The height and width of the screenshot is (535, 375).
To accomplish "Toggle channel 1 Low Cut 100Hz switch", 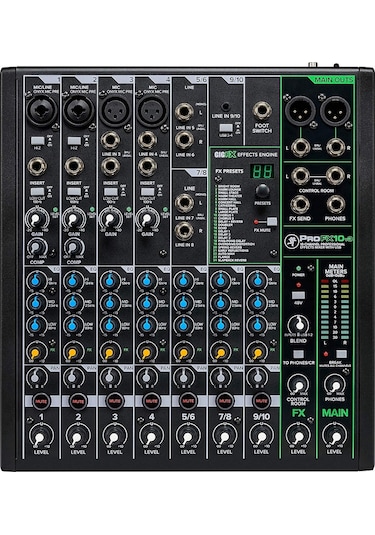I will click(x=38, y=192).
